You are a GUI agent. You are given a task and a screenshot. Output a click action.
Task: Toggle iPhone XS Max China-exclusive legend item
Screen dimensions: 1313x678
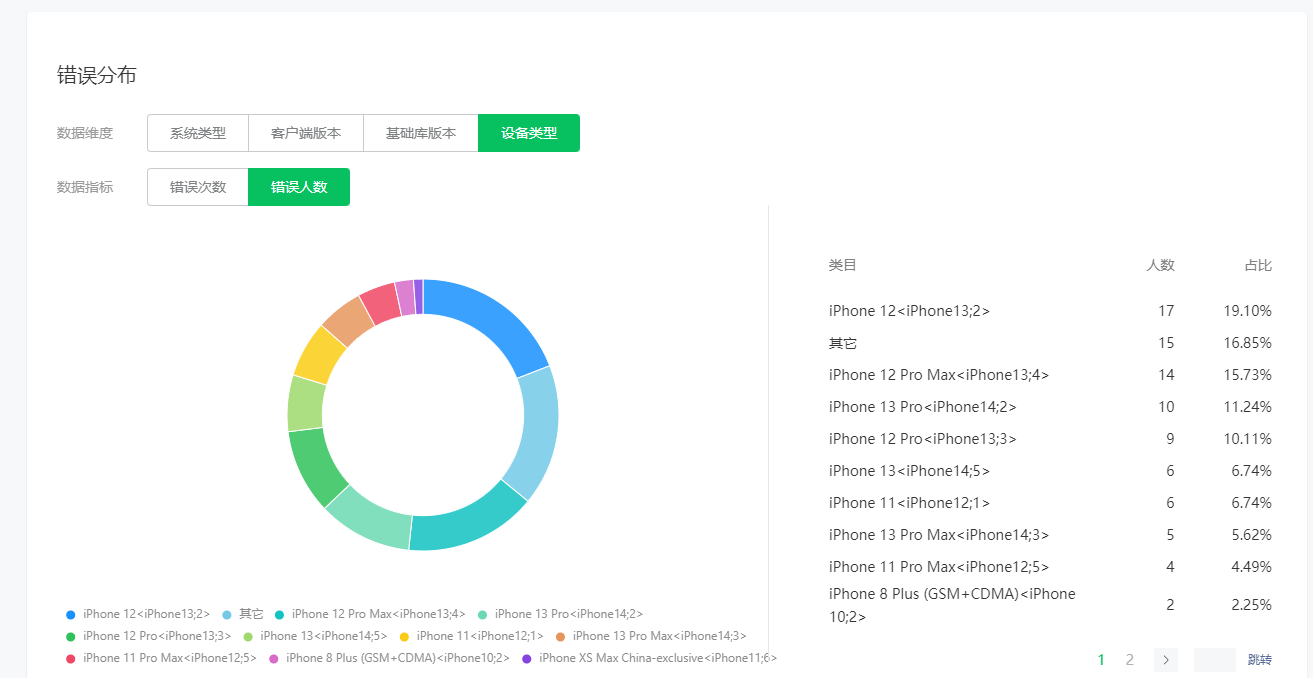[649, 658]
